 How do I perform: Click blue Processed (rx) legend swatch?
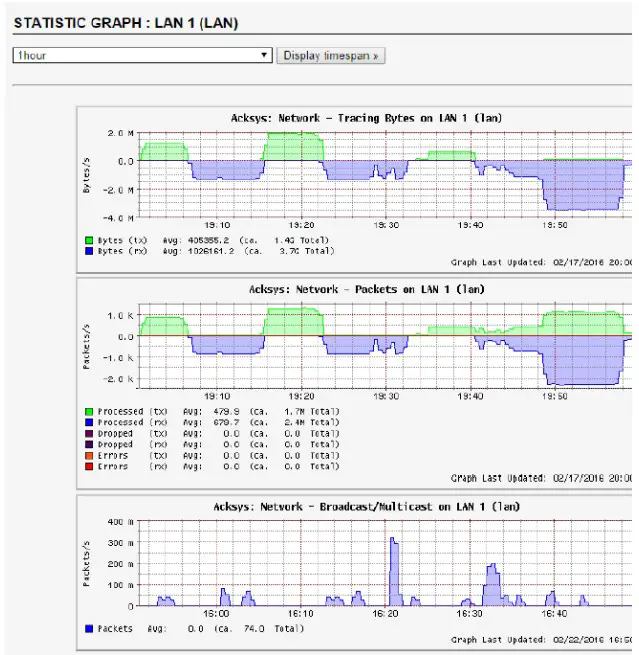89,422
